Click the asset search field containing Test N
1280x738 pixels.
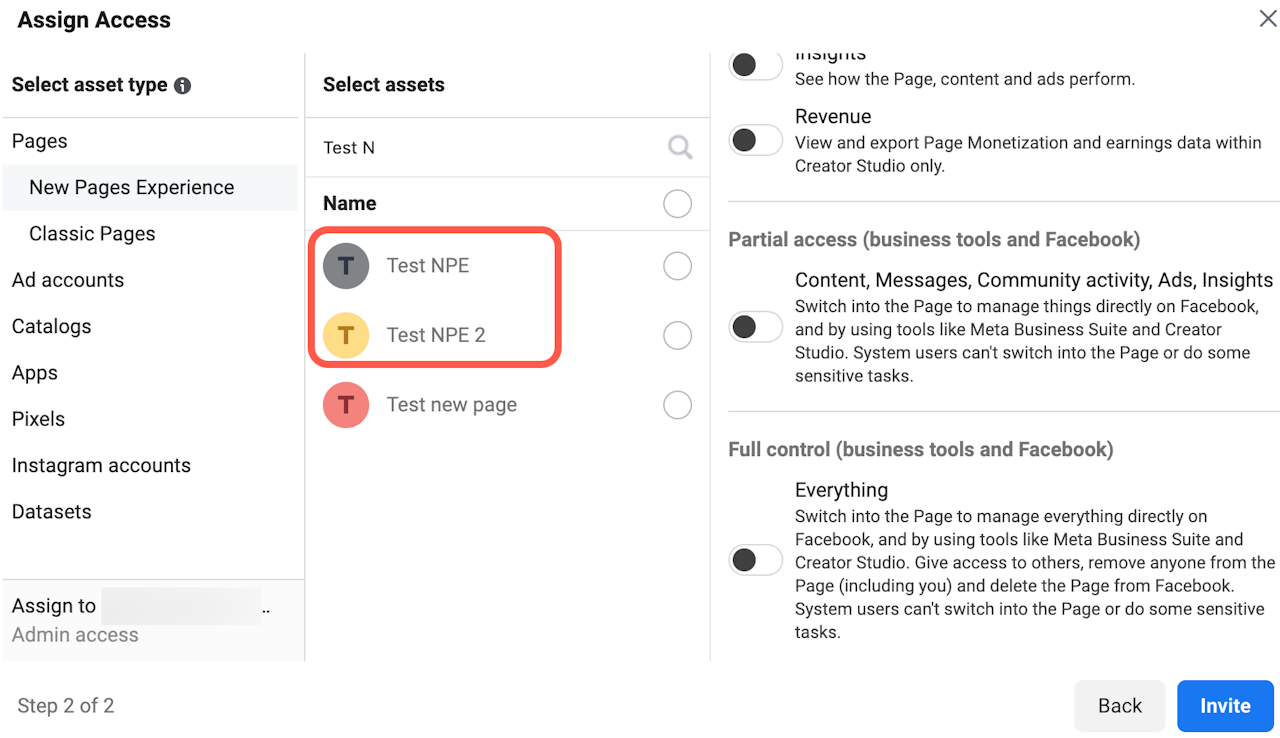coord(490,148)
